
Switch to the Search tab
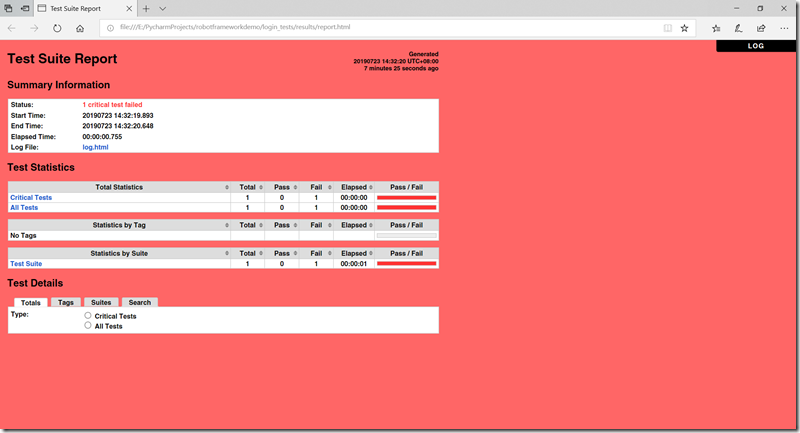140,302
